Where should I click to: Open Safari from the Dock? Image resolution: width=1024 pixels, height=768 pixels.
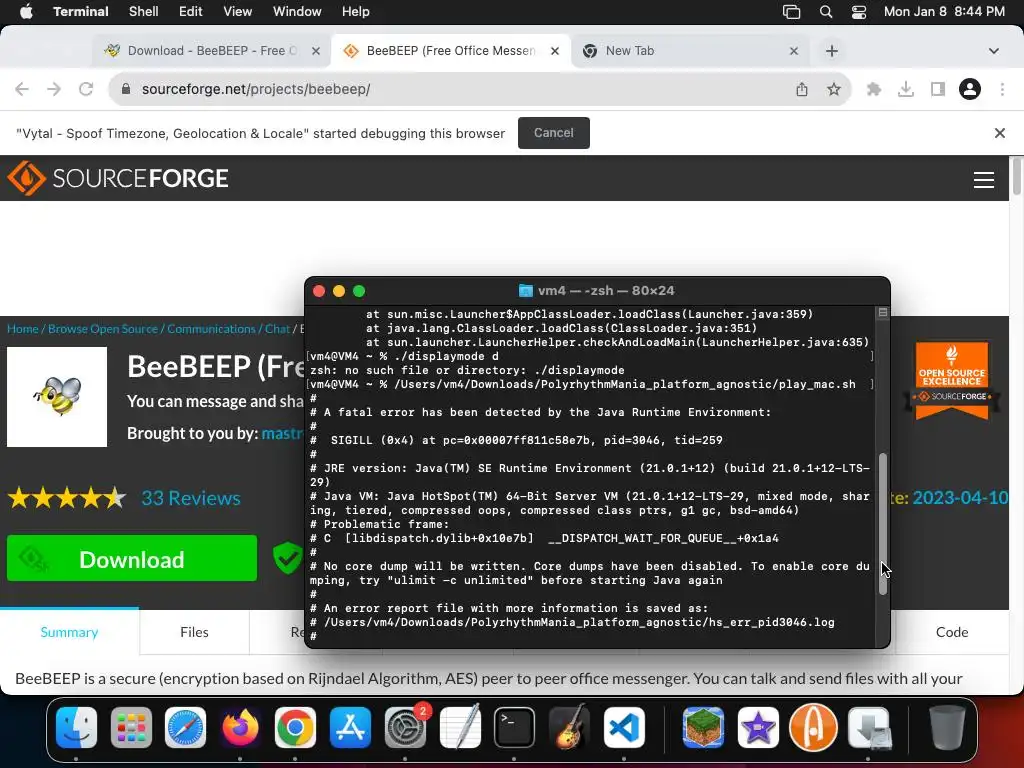click(x=185, y=727)
